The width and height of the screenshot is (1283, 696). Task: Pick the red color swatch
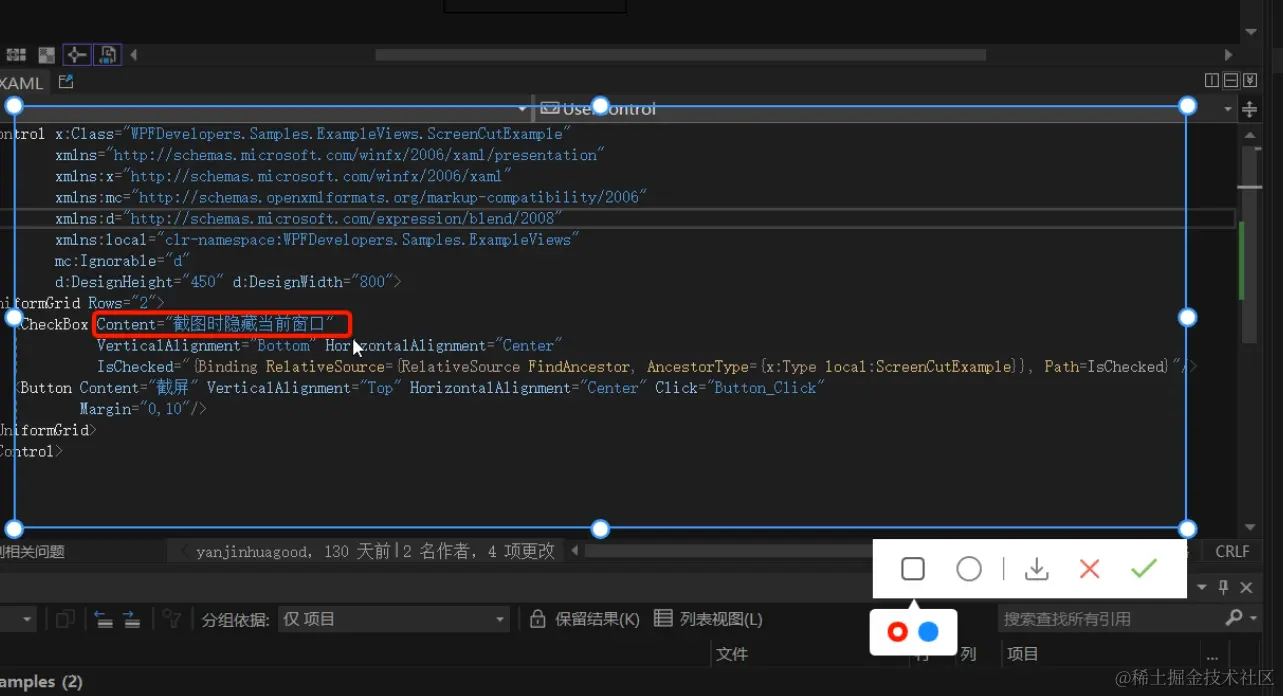(x=897, y=632)
